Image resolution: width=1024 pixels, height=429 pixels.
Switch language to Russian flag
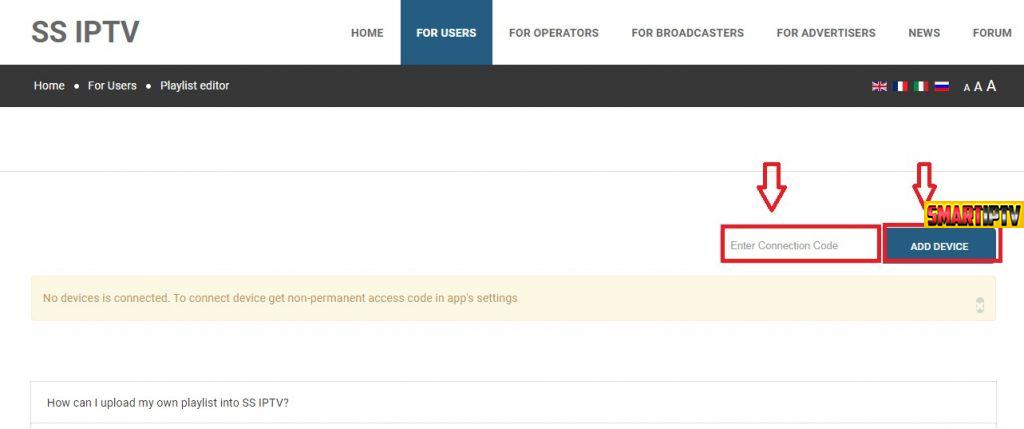942,86
